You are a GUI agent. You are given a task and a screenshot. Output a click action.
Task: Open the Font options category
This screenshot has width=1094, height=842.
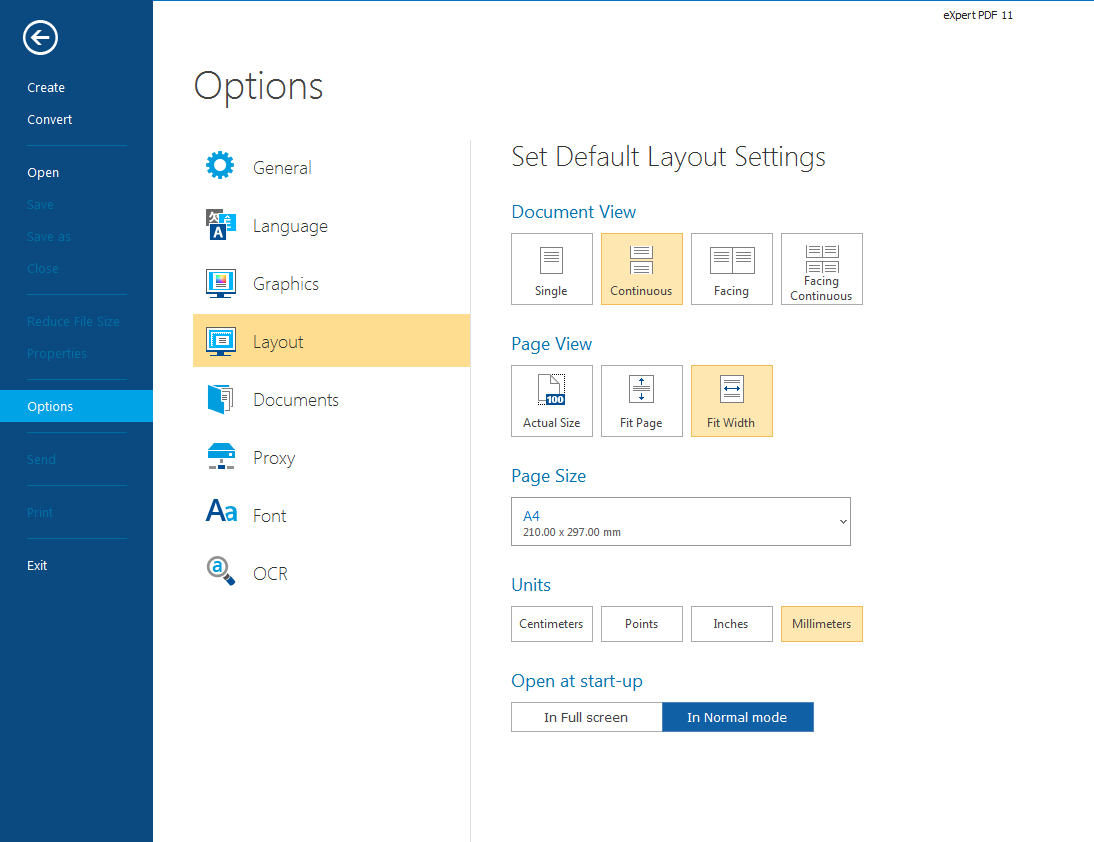tap(331, 515)
